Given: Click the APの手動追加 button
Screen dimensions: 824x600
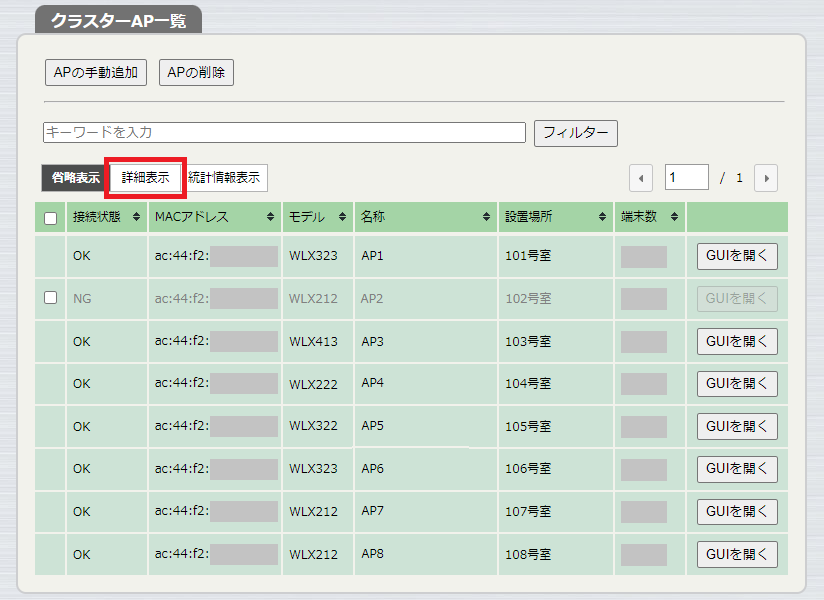Looking at the screenshot, I should click(95, 72).
